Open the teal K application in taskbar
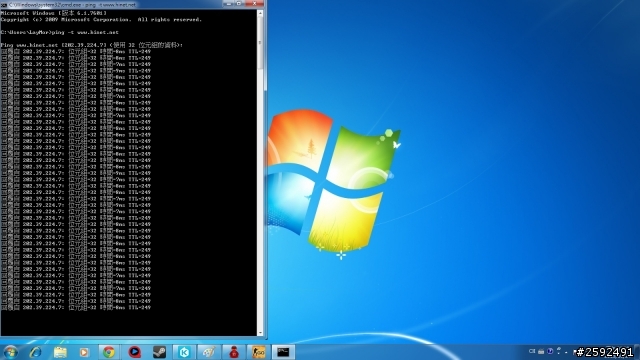Screen dimensions: 640x360 184,352
